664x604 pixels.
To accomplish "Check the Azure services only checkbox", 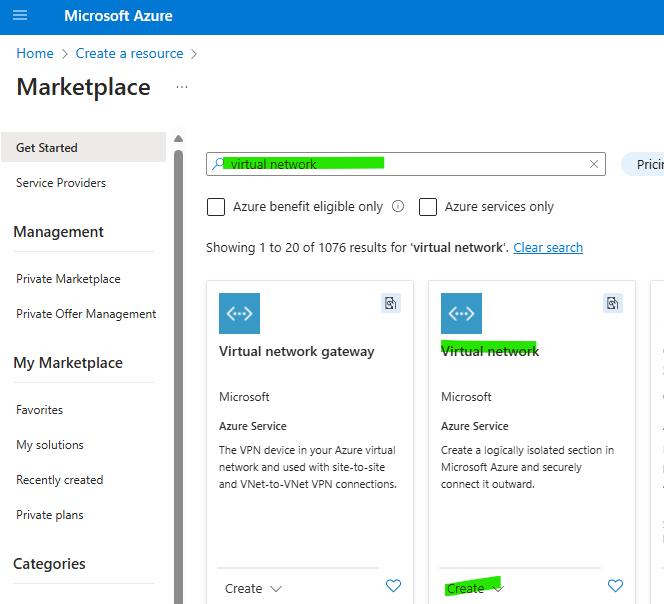I will (x=428, y=207).
